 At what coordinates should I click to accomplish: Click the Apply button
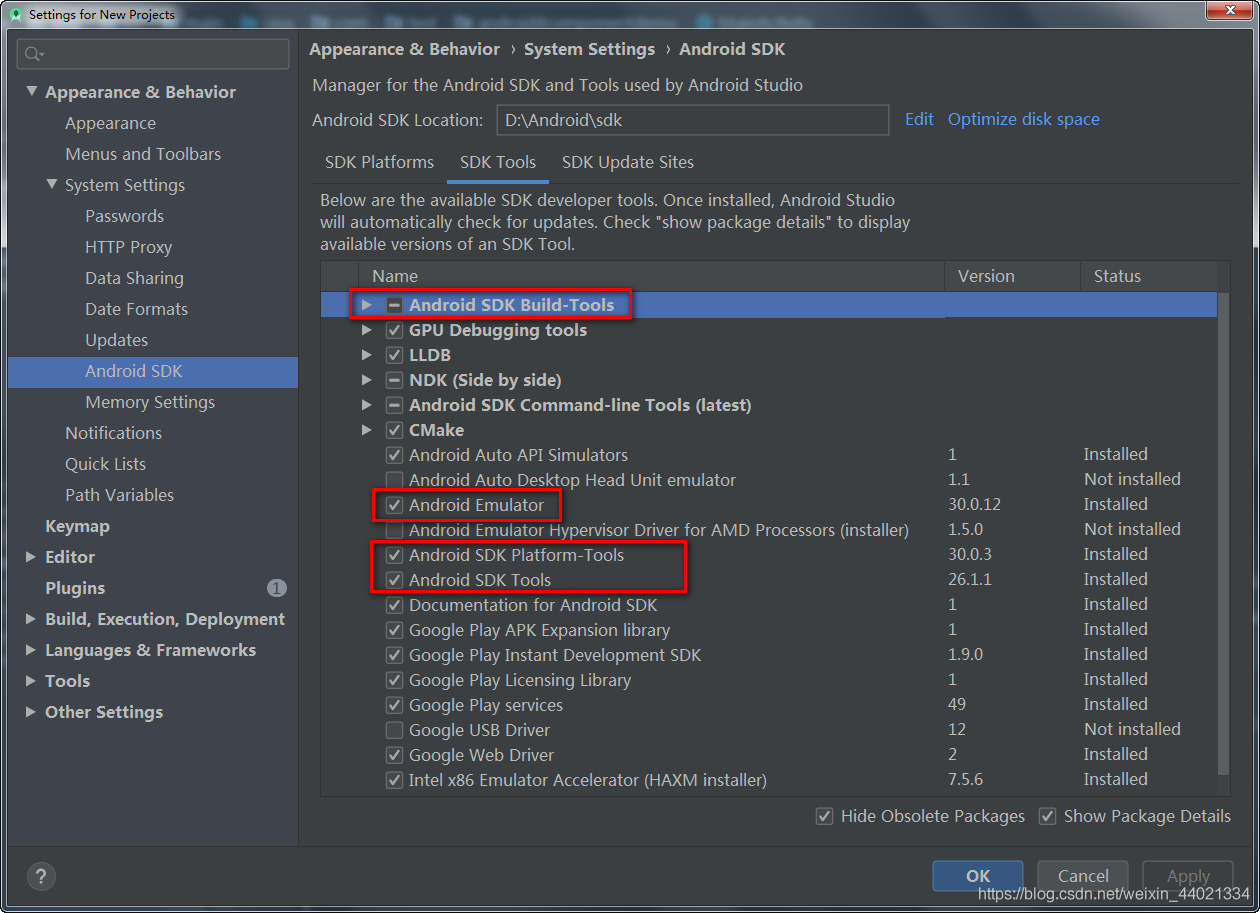click(x=1188, y=876)
